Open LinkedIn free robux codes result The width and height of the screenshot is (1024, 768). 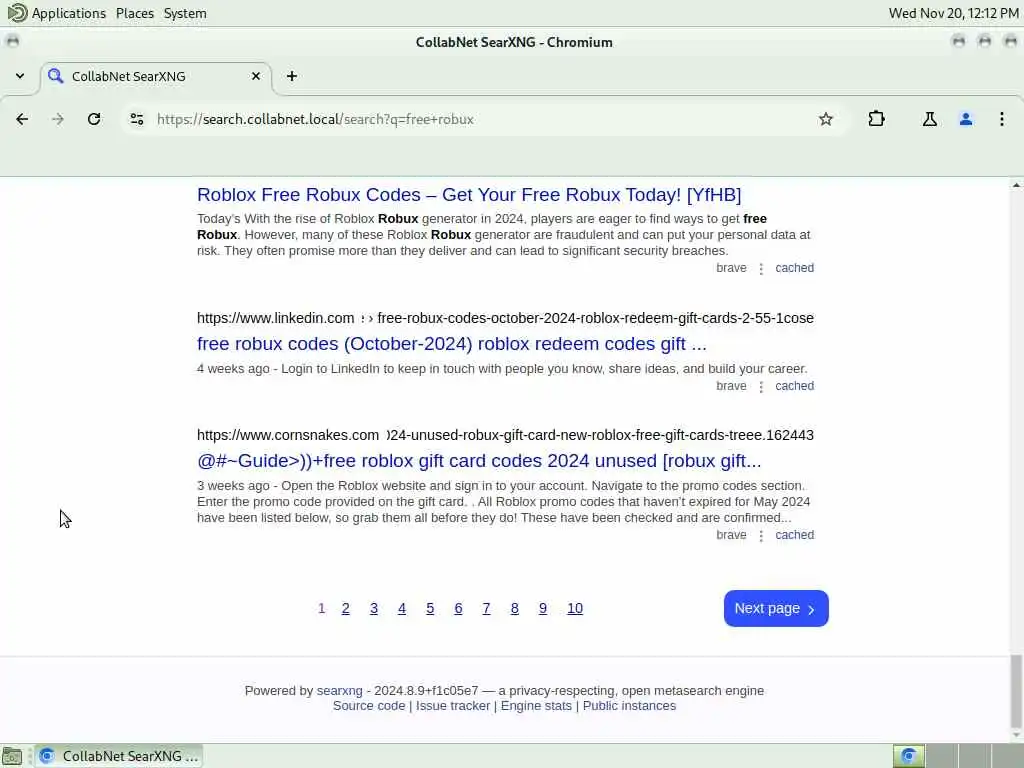pos(452,344)
